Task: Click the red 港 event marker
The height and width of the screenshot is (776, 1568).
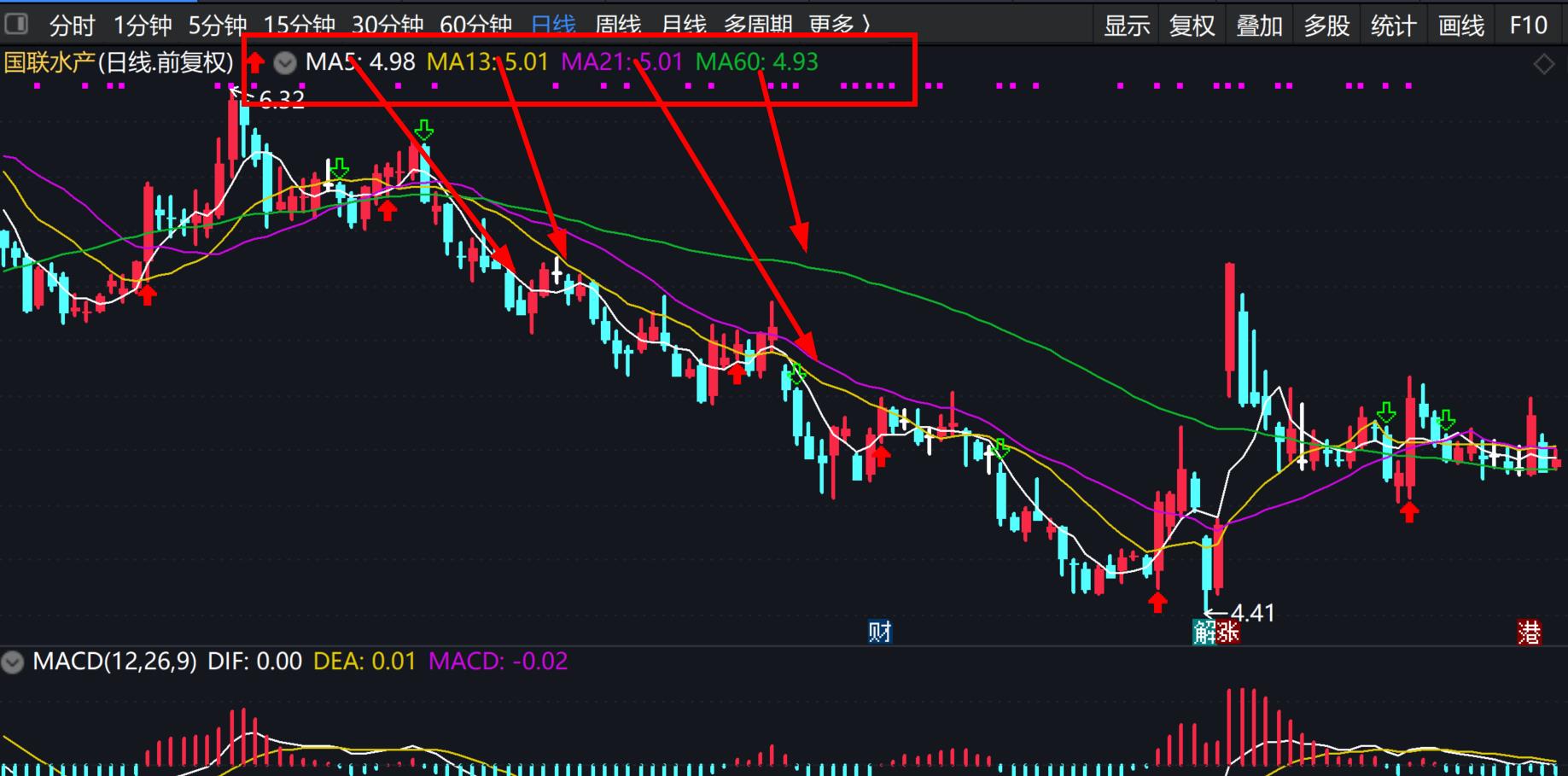Action: [1529, 633]
